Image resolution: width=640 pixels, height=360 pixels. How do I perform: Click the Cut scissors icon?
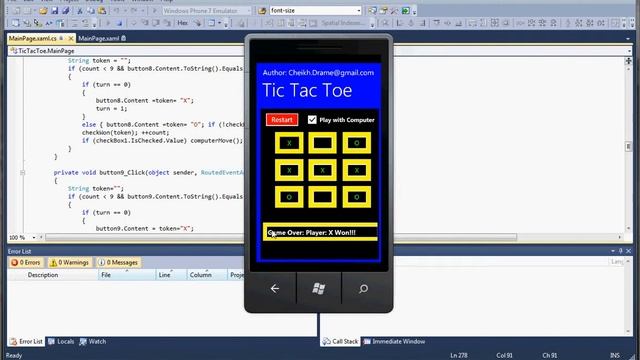pyautogui.click(x=80, y=11)
